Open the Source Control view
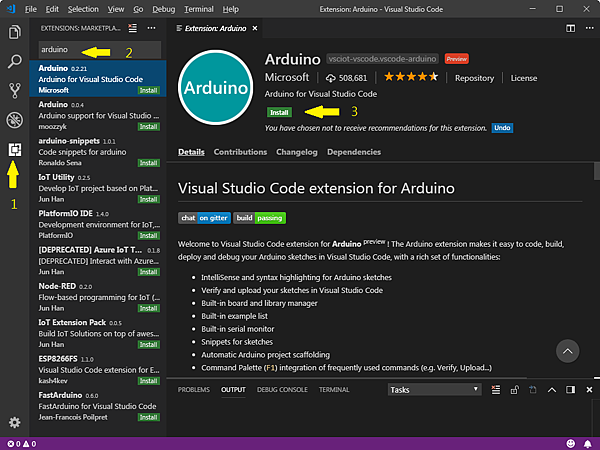This screenshot has height=450, width=600. pyautogui.click(x=14, y=91)
